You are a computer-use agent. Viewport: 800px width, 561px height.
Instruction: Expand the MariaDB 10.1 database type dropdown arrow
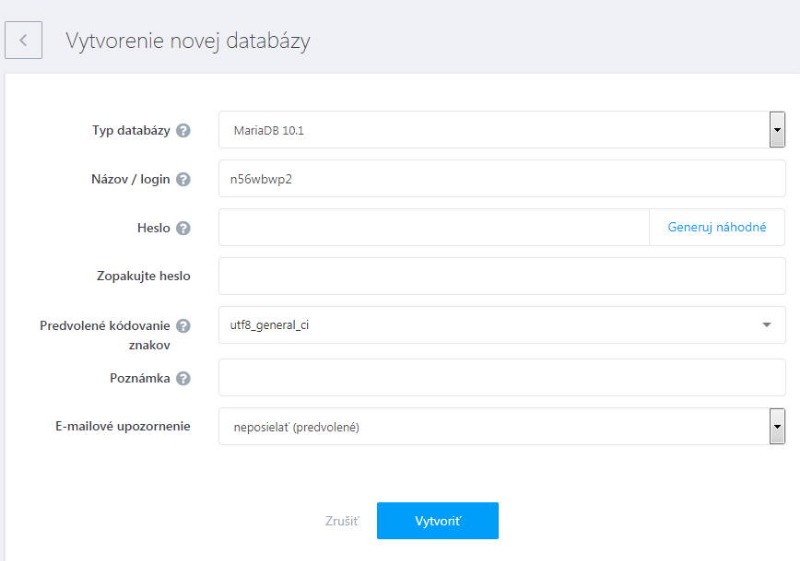[777, 130]
